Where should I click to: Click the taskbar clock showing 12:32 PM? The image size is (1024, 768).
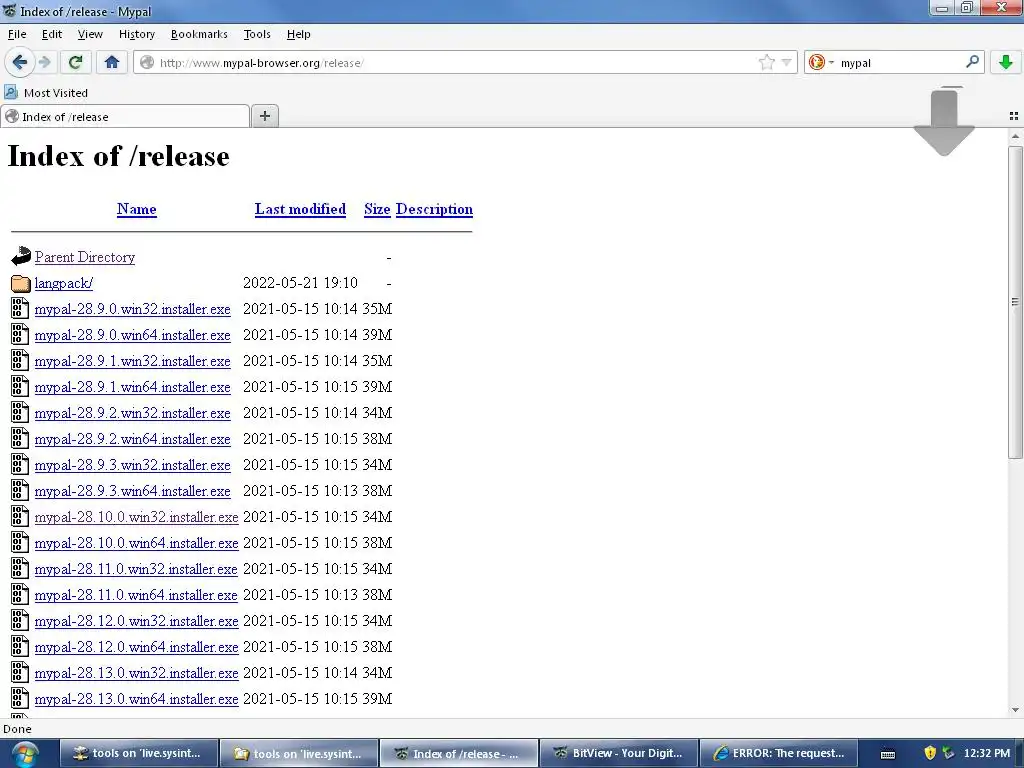[987, 754]
